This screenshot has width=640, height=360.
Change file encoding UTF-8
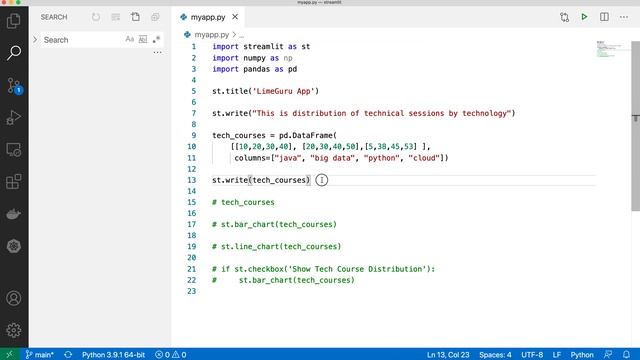pos(532,355)
